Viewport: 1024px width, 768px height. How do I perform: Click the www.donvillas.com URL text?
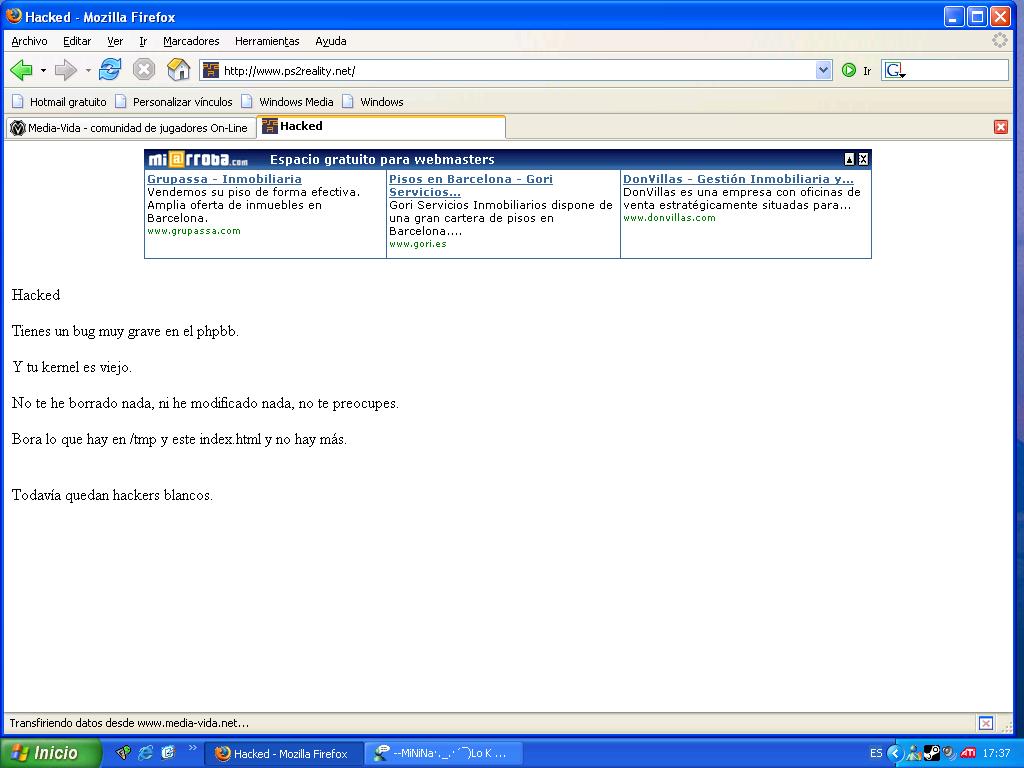click(x=669, y=217)
